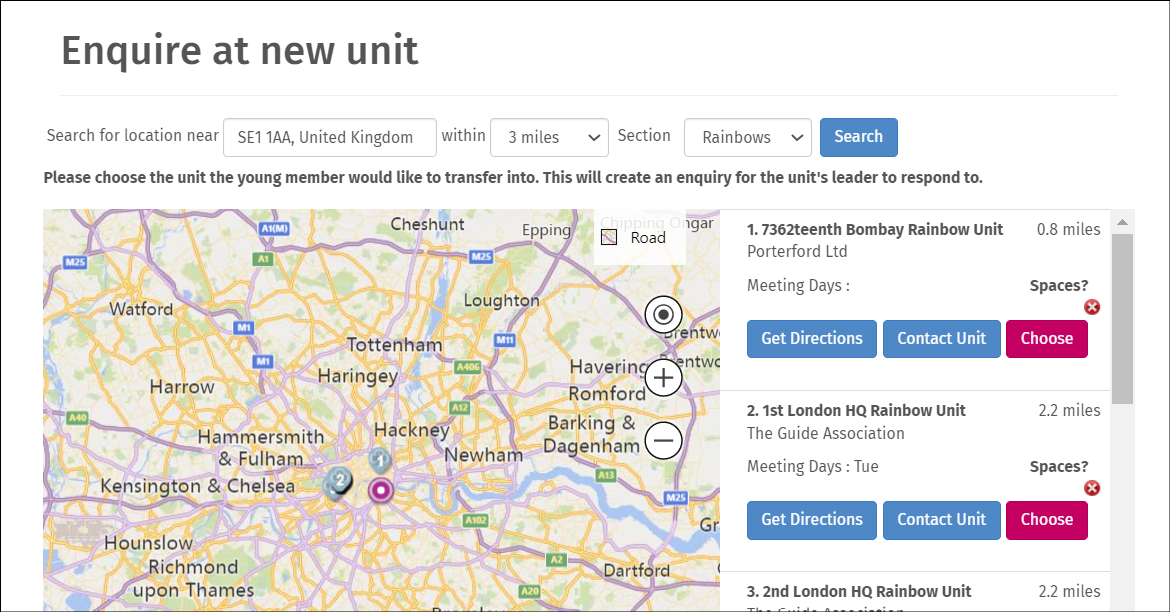Image resolution: width=1170 pixels, height=612 pixels.
Task: Open the within distance dropdown
Action: pos(549,137)
